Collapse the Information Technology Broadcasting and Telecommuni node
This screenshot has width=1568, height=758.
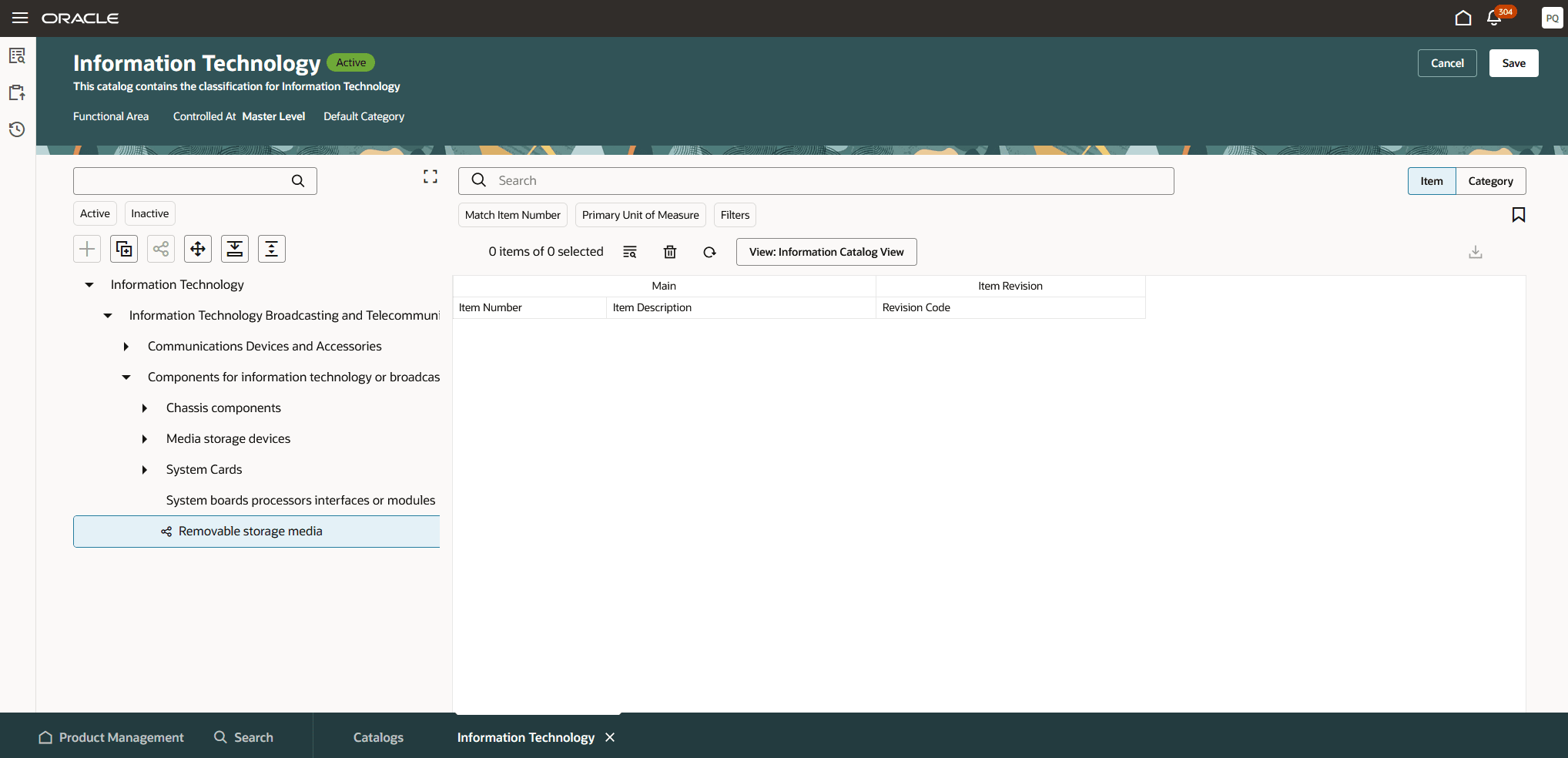point(108,316)
